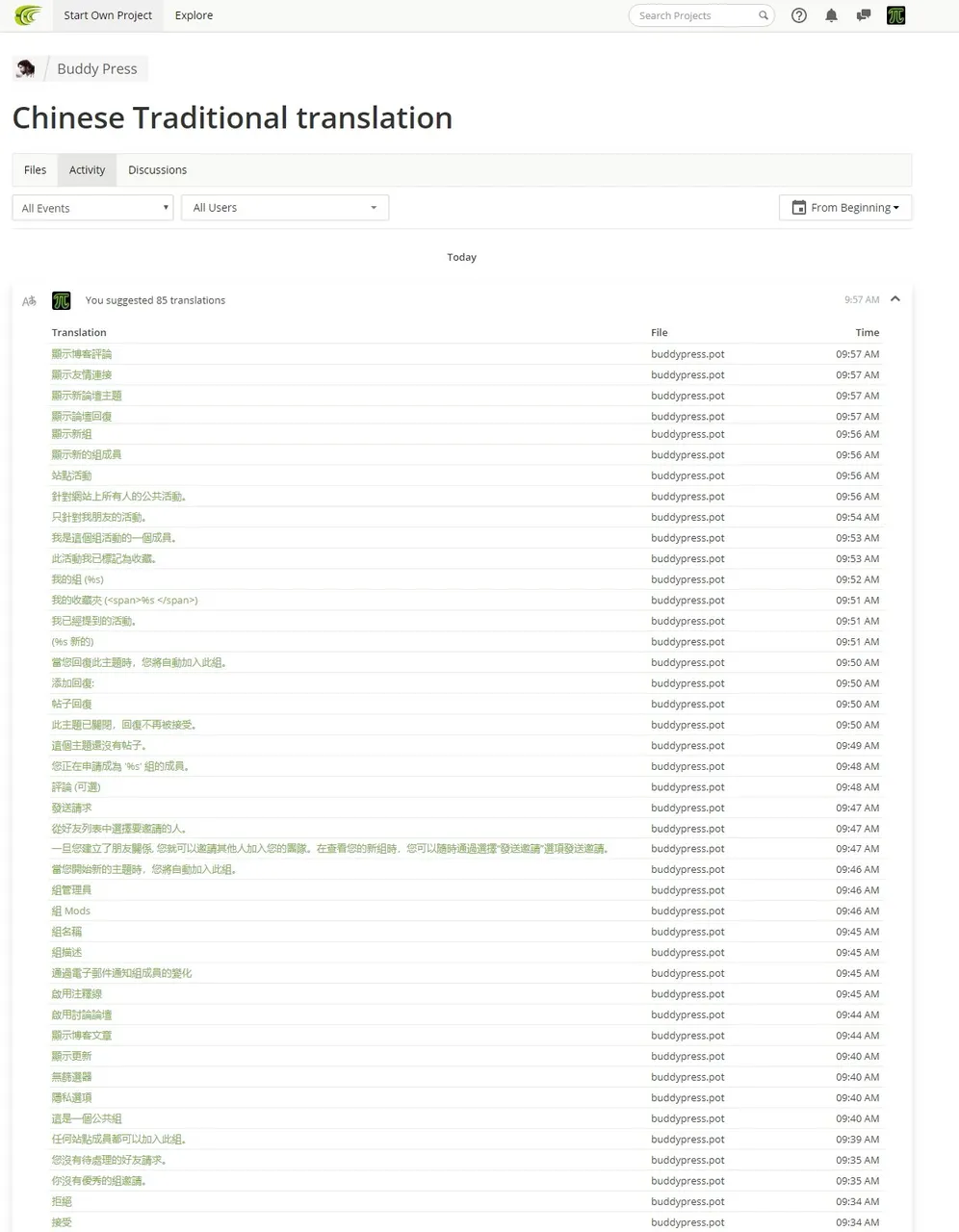Open the Explore menu item

(x=194, y=15)
